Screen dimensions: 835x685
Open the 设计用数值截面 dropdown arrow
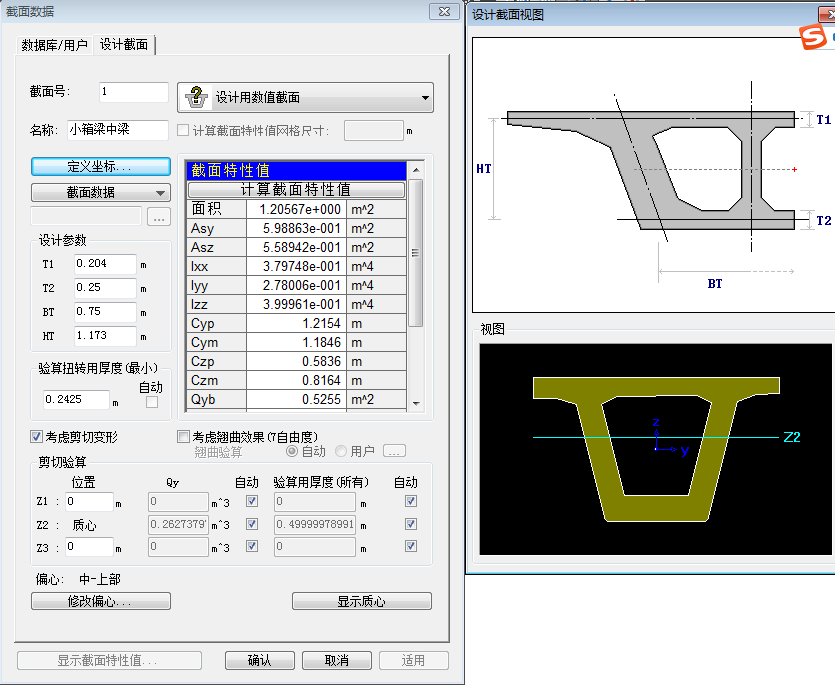pos(425,98)
